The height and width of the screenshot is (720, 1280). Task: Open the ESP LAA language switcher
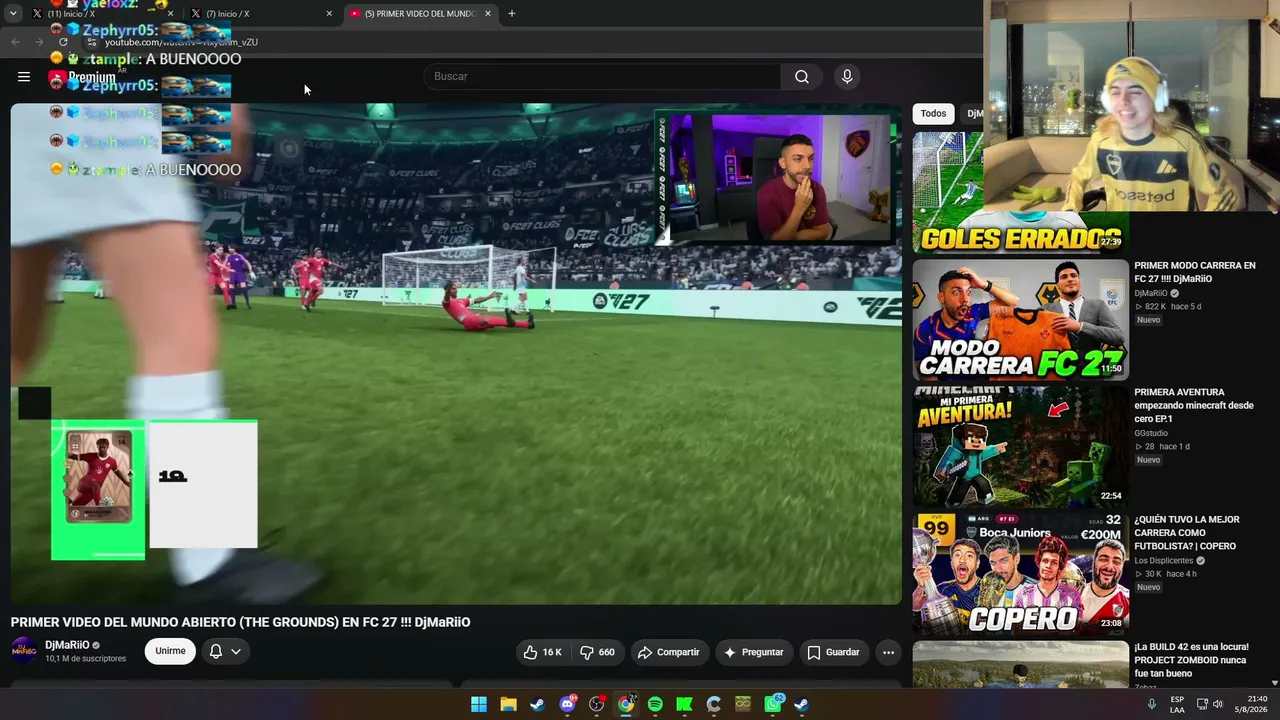pyautogui.click(x=1177, y=704)
